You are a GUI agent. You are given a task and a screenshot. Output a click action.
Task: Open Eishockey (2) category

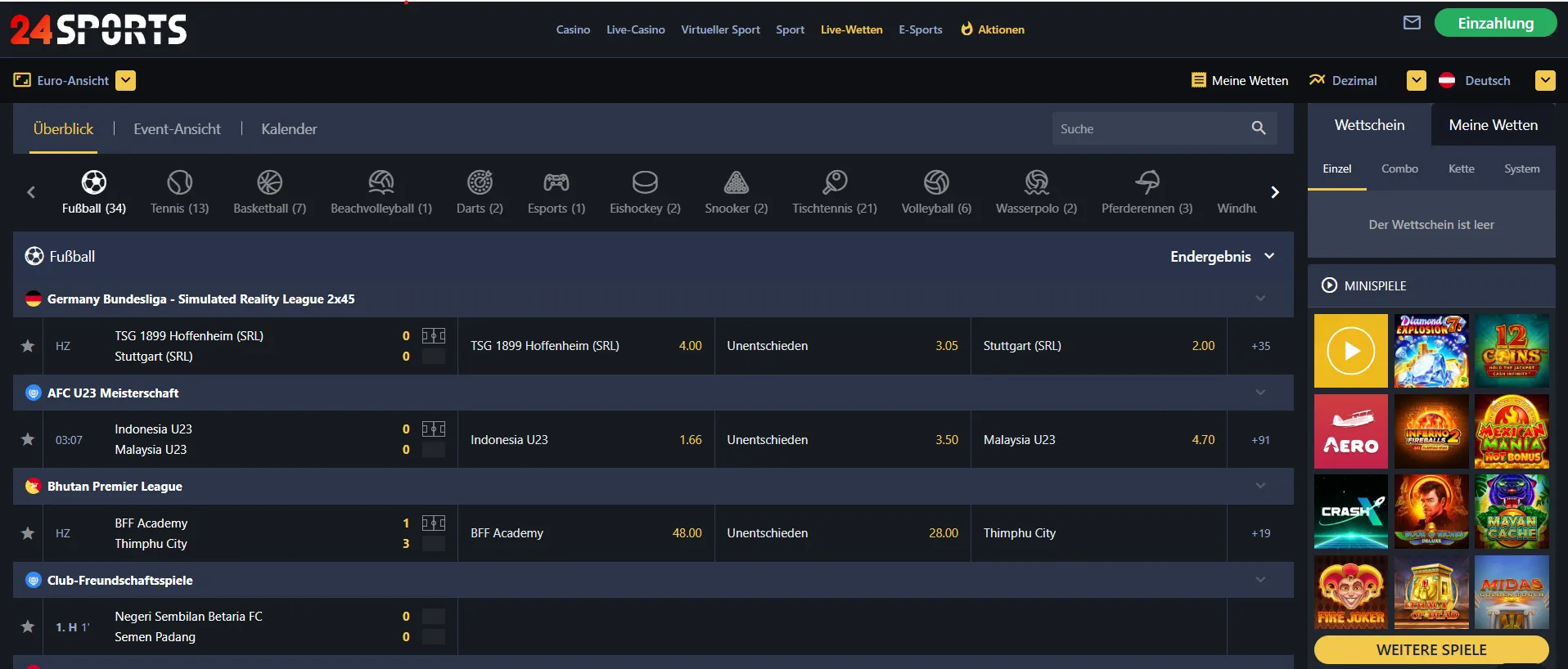click(x=645, y=192)
